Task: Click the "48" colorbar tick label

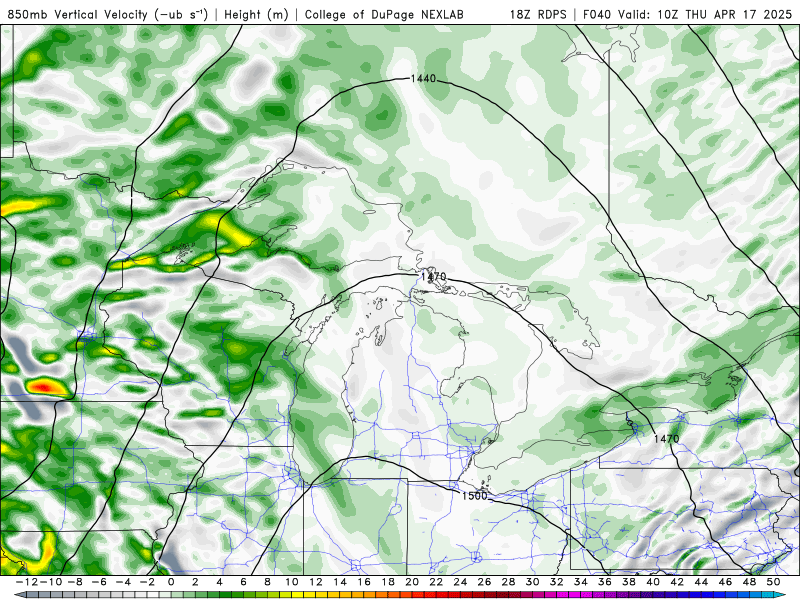Action: tap(749, 582)
